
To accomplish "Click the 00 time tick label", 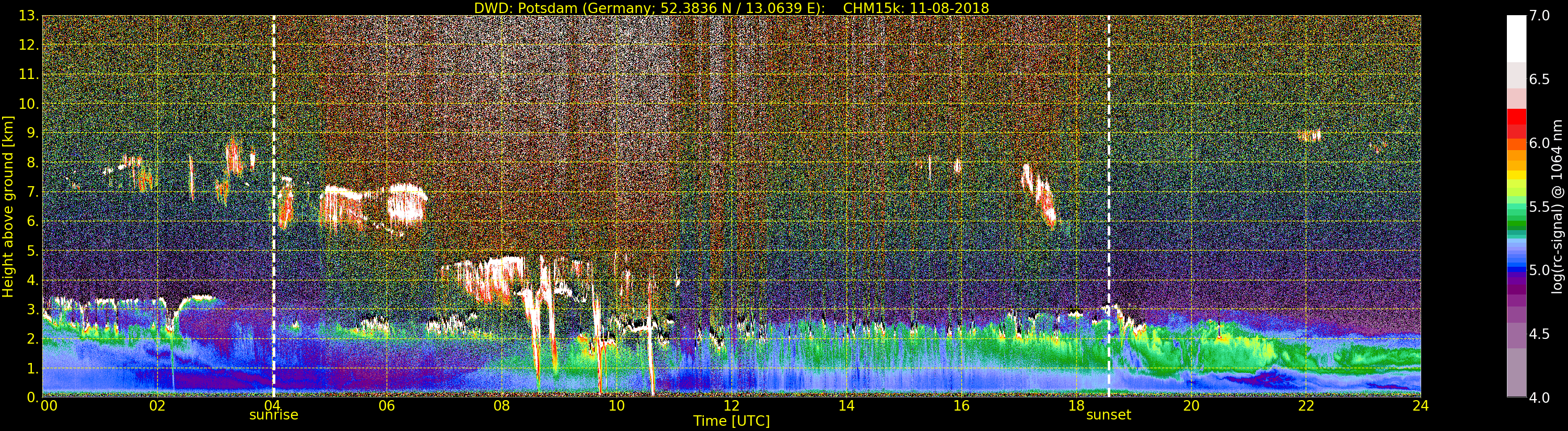I will (x=48, y=406).
